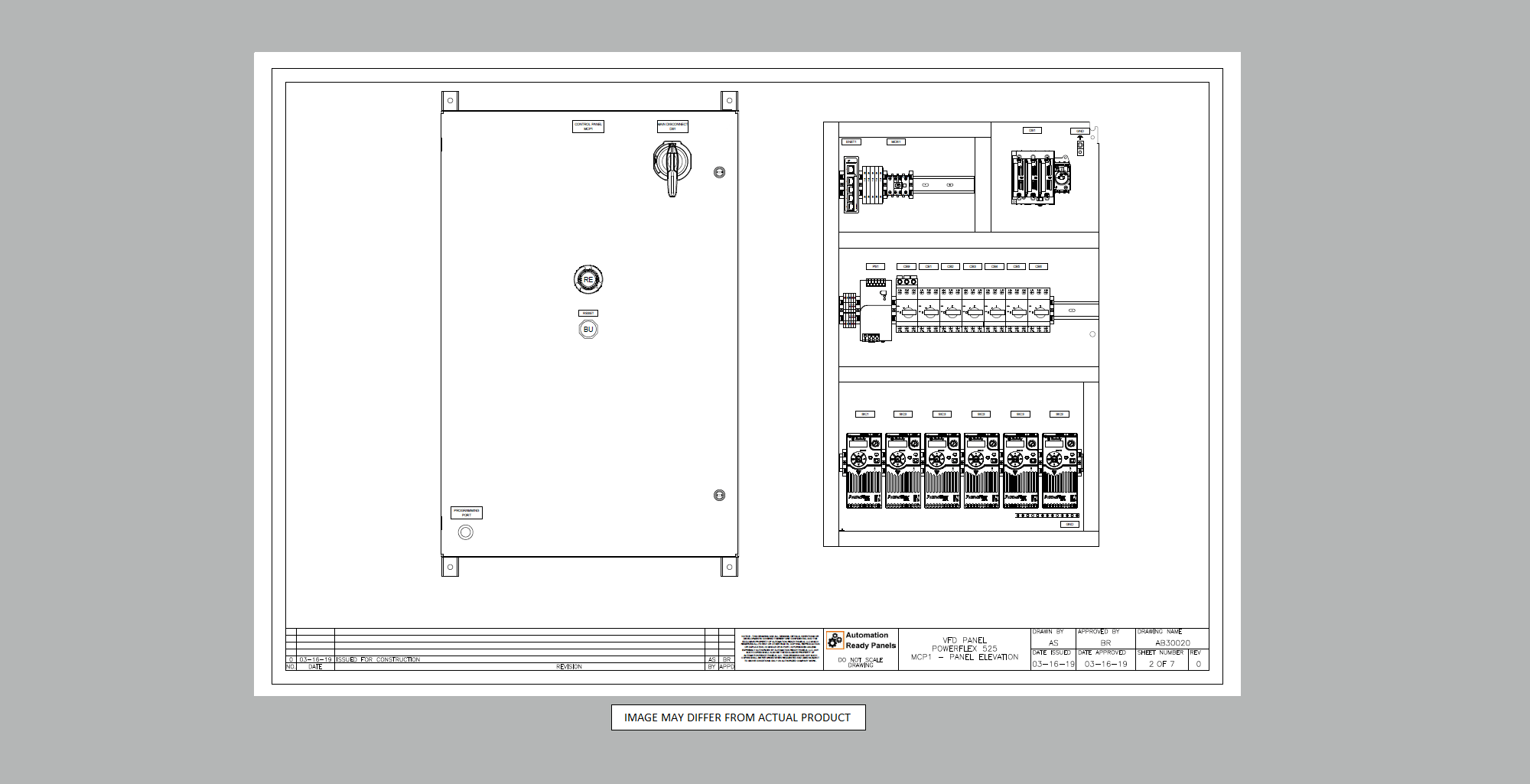The image size is (1530, 784).
Task: Click the first PowerFlex drive on the left
Action: [x=864, y=470]
